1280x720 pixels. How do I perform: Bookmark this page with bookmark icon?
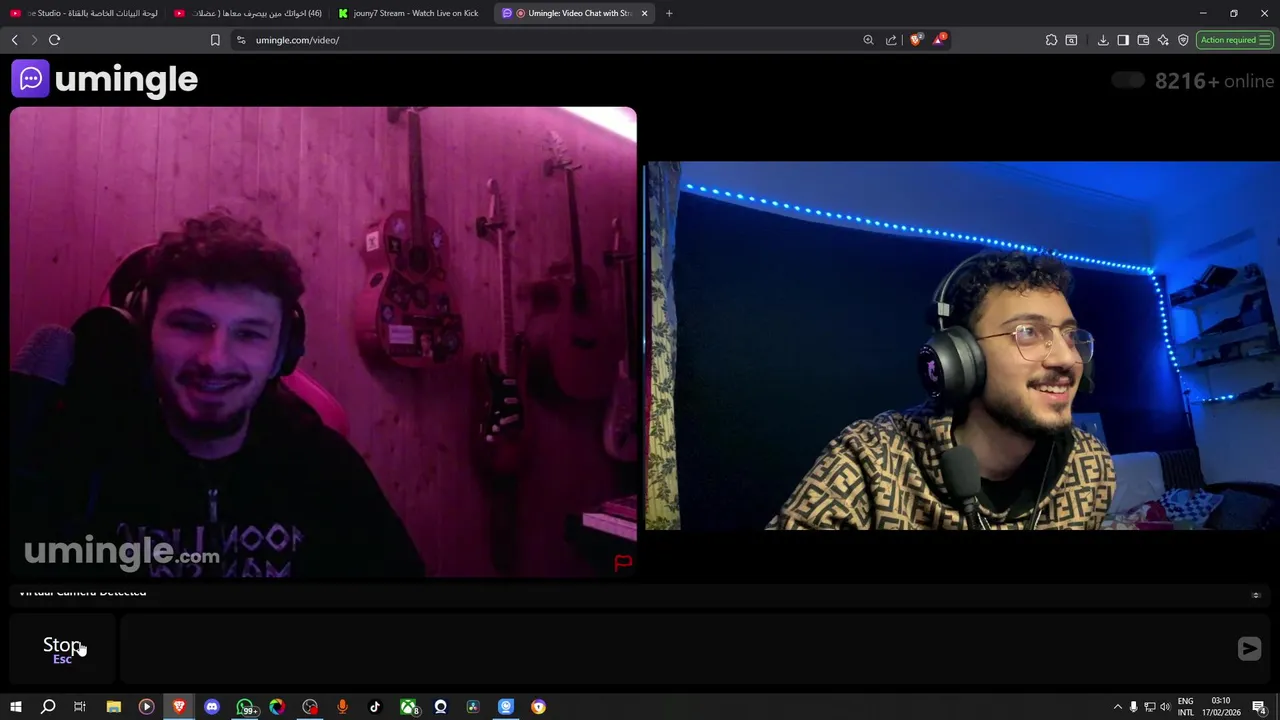point(215,40)
